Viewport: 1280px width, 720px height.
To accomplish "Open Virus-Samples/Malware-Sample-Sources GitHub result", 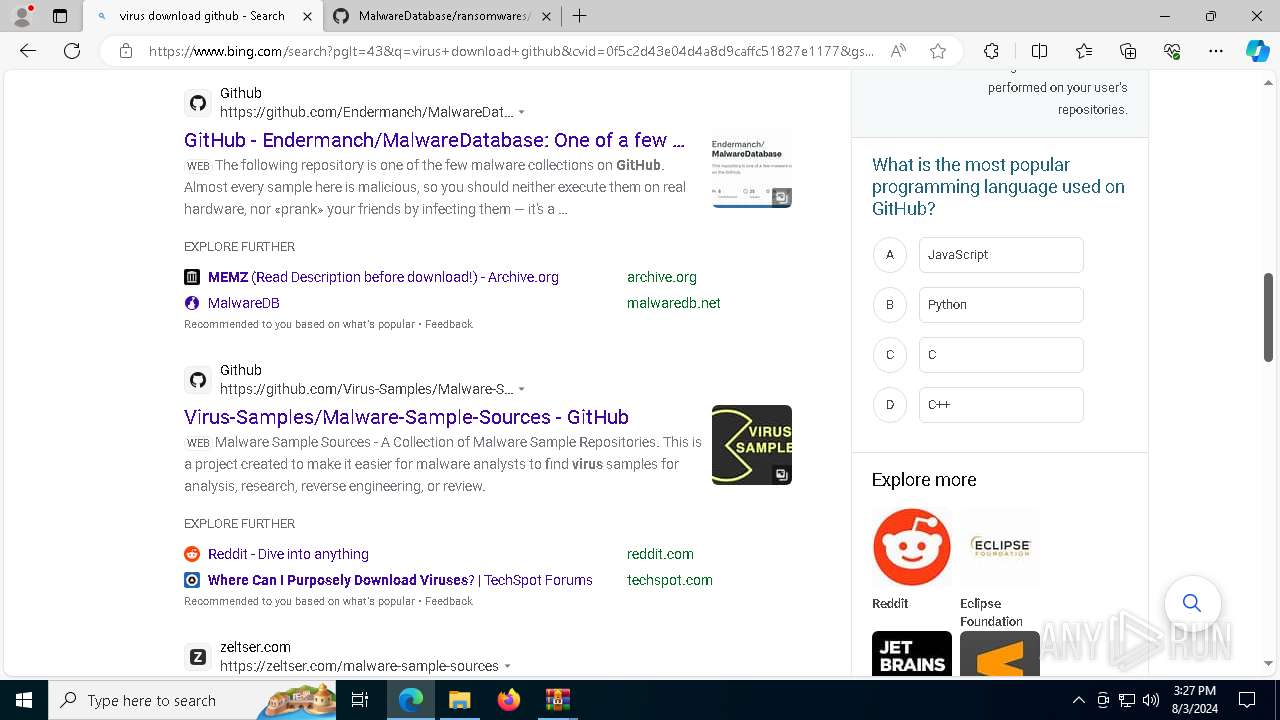I will point(406,417).
